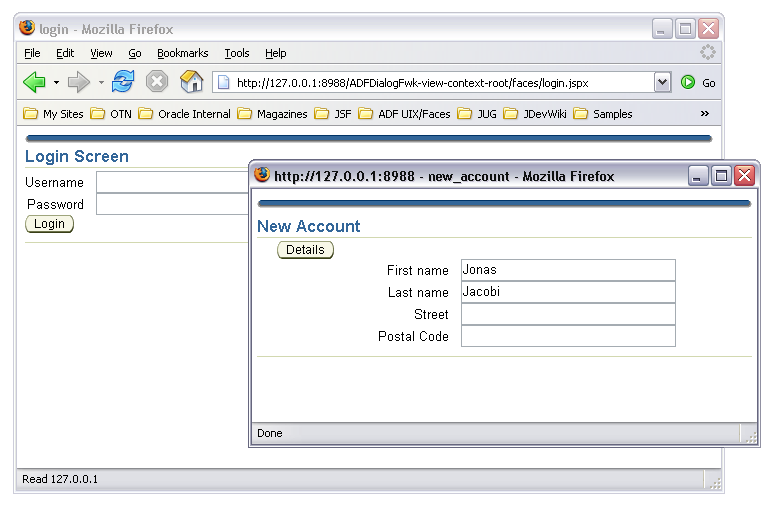Click the resize grip of the new_account window
Screen dimensions: 772x508
tap(751, 437)
